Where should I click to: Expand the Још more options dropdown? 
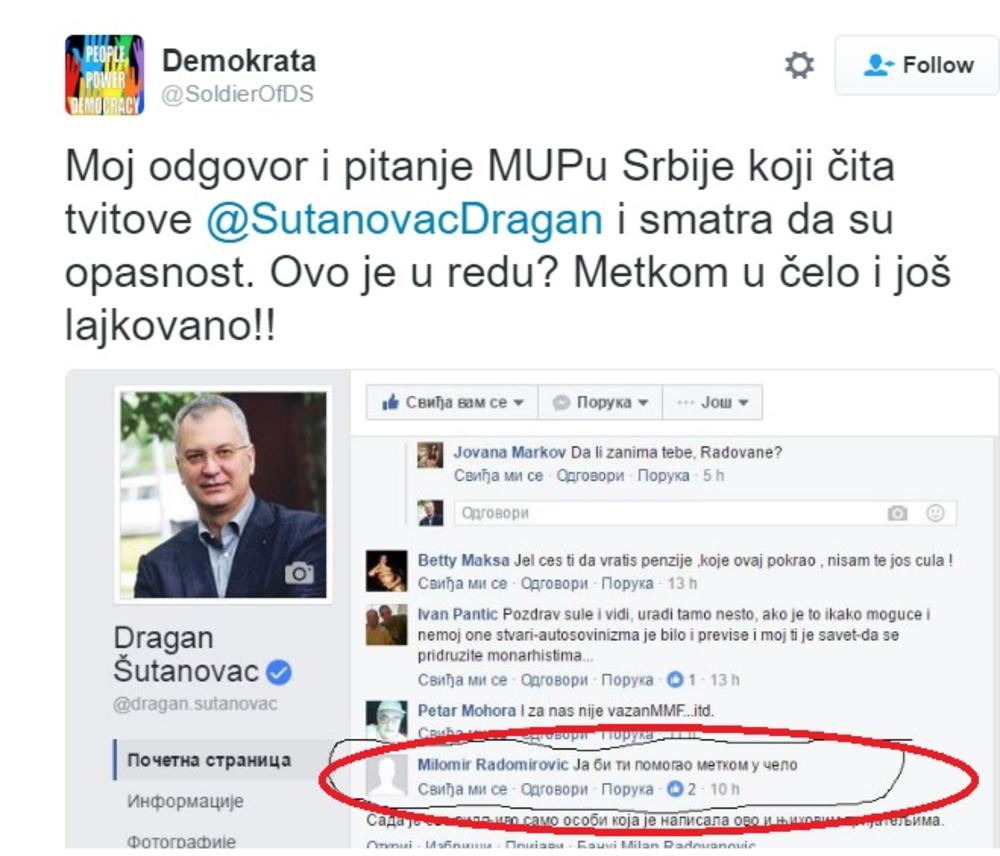click(x=712, y=402)
